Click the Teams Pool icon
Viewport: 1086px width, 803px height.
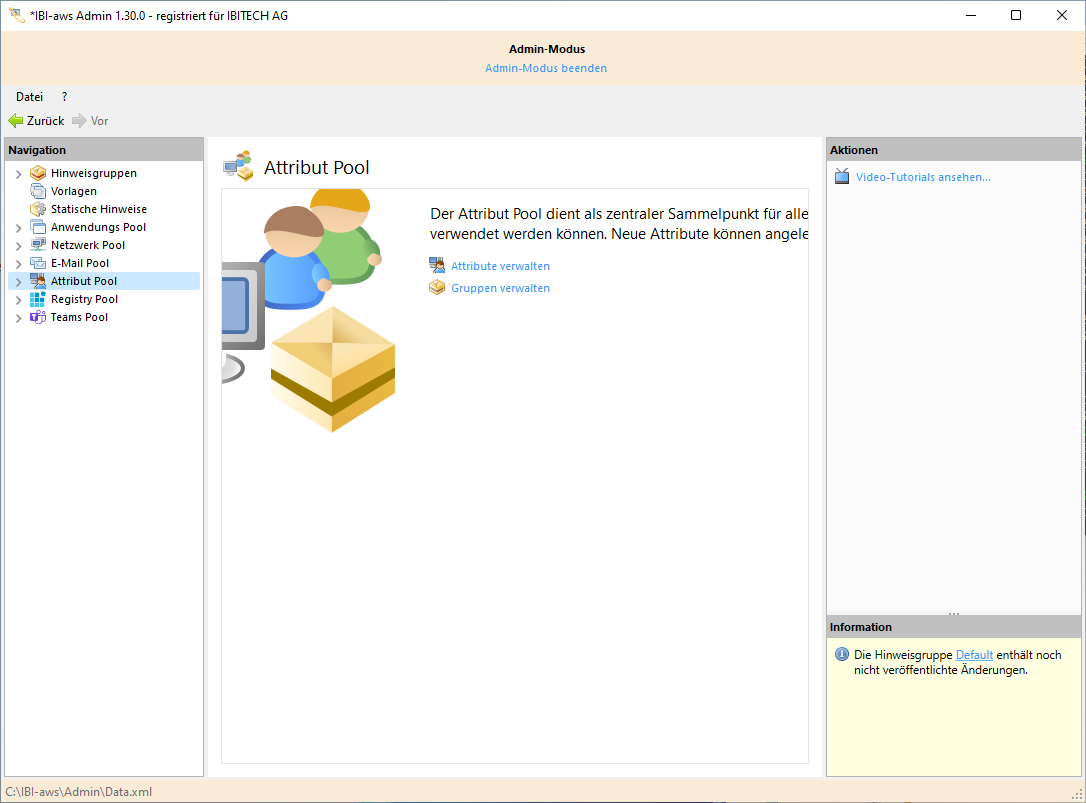coord(38,317)
